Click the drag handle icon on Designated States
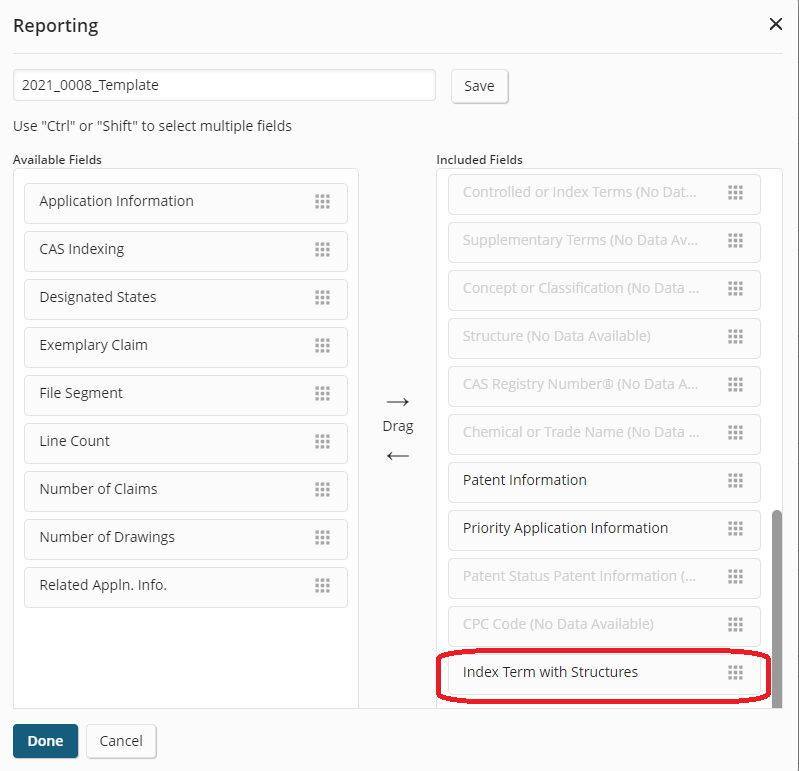The width and height of the screenshot is (799, 771). pos(322,297)
